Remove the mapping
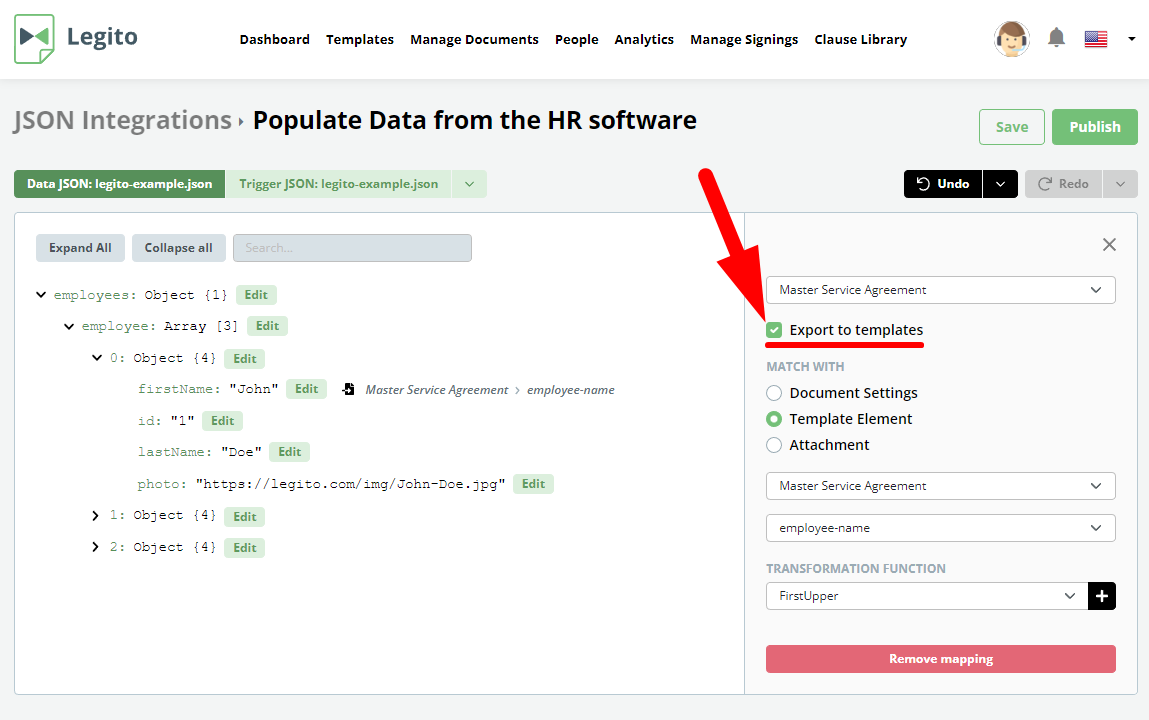This screenshot has height=720, width=1149. [941, 659]
